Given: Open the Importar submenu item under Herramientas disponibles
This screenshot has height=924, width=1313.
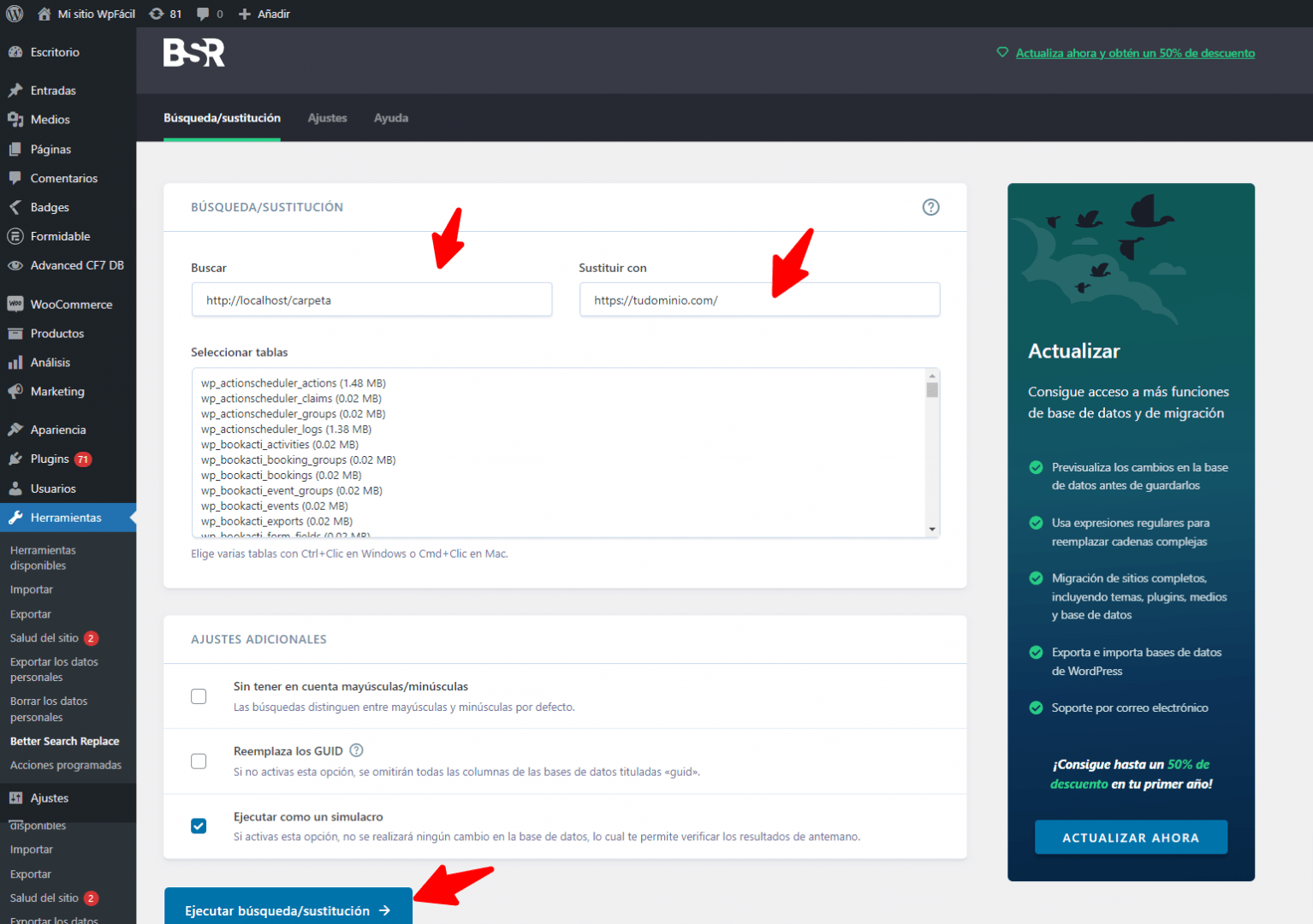Looking at the screenshot, I should [x=32, y=589].
